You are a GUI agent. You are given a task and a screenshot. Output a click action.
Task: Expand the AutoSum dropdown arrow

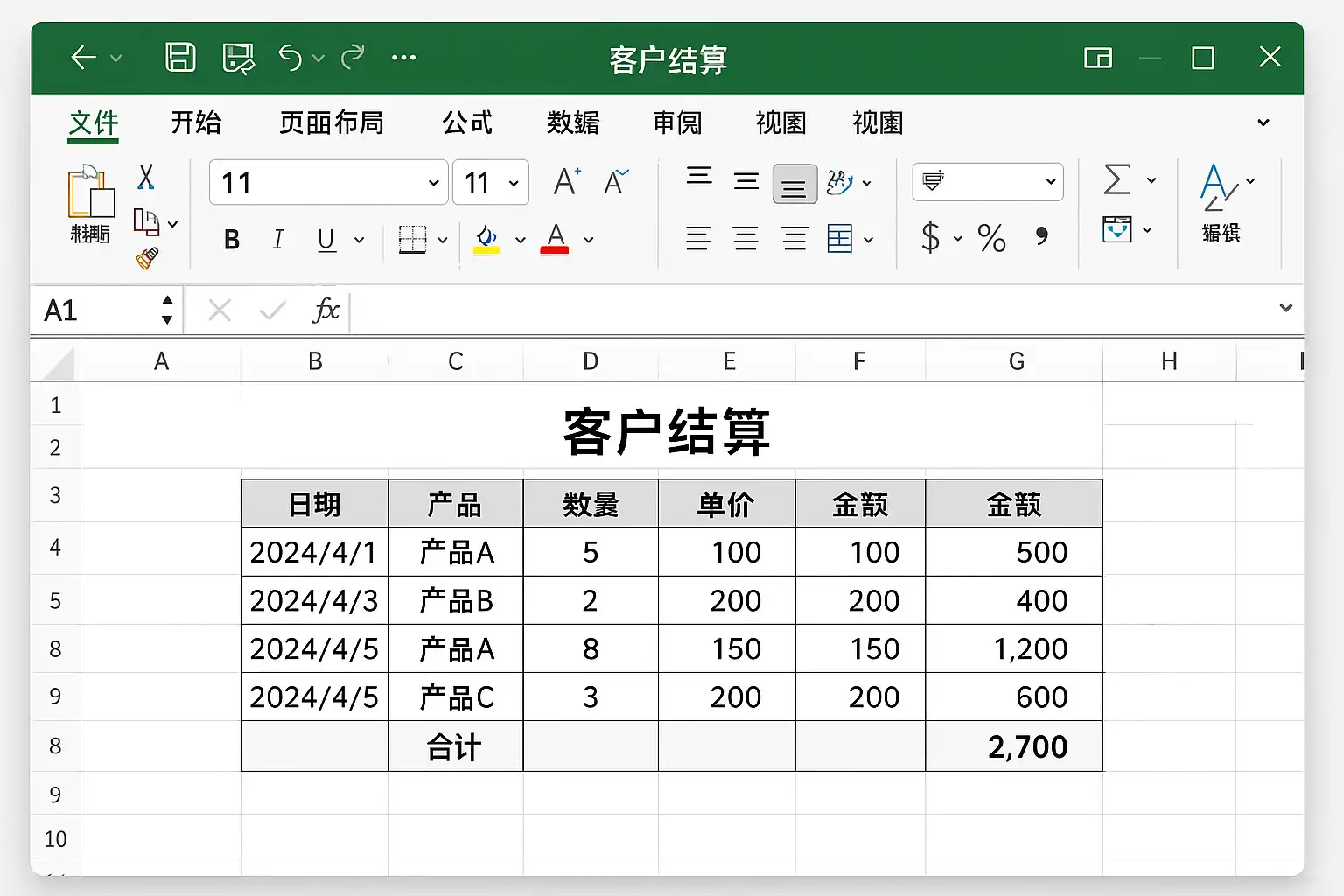[1151, 180]
